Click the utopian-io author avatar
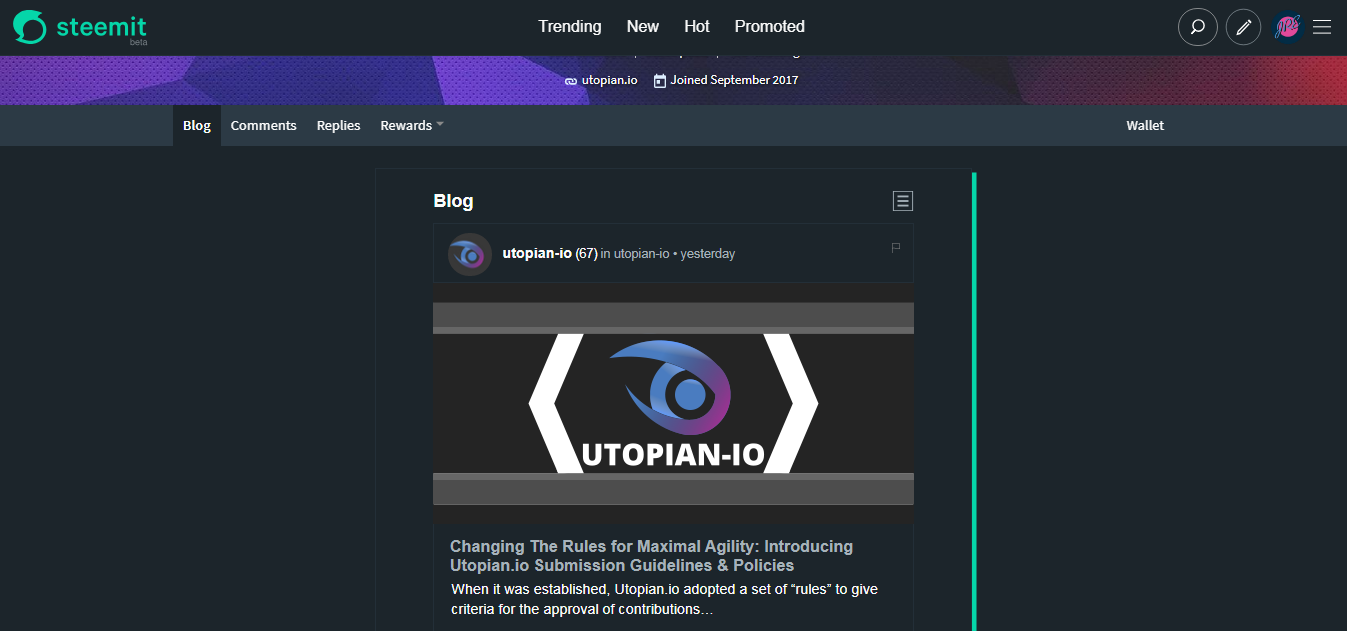 tap(469, 254)
